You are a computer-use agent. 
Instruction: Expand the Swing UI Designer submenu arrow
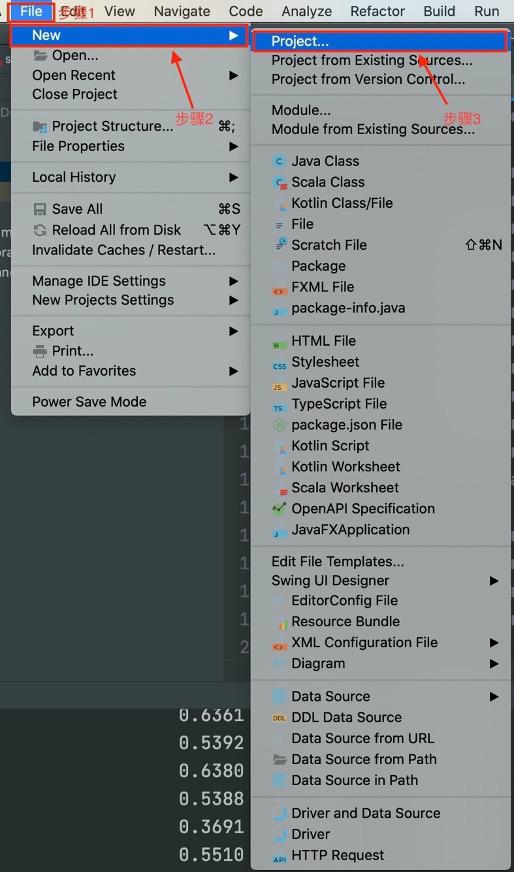493,581
